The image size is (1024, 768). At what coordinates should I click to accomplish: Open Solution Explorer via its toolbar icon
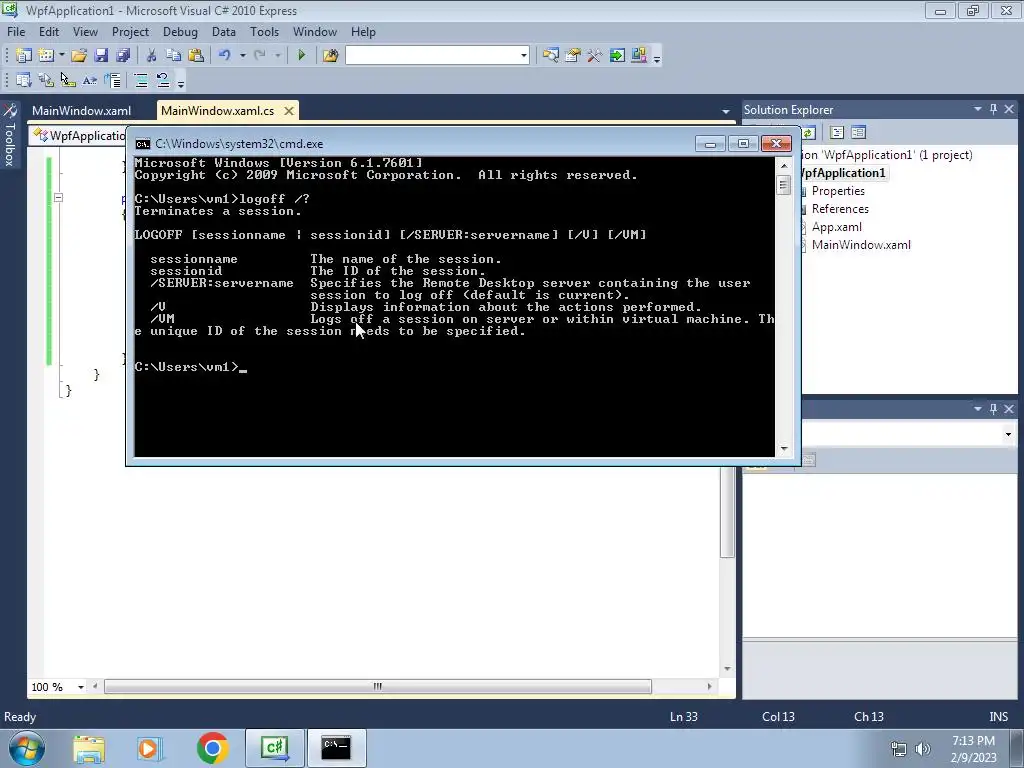point(551,56)
